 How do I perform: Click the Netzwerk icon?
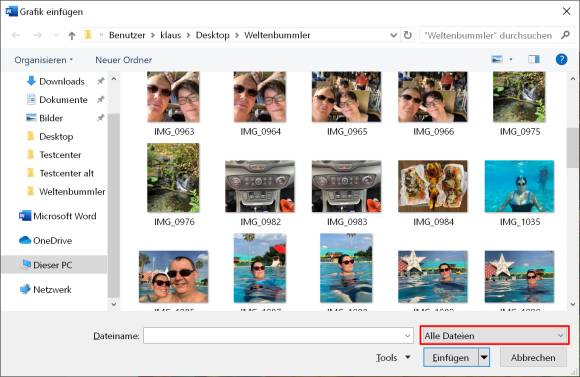(25, 289)
